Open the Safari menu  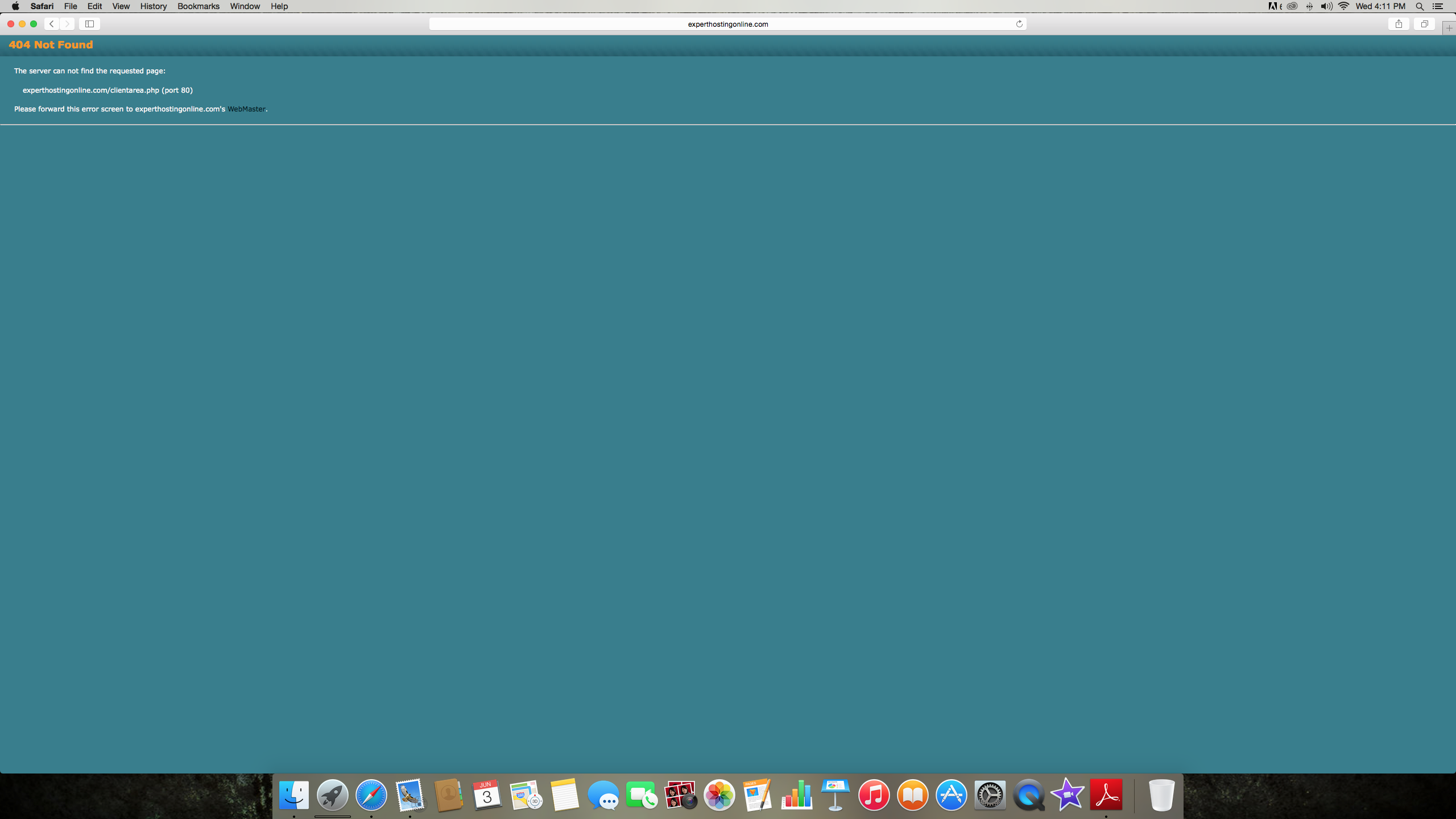(42, 6)
